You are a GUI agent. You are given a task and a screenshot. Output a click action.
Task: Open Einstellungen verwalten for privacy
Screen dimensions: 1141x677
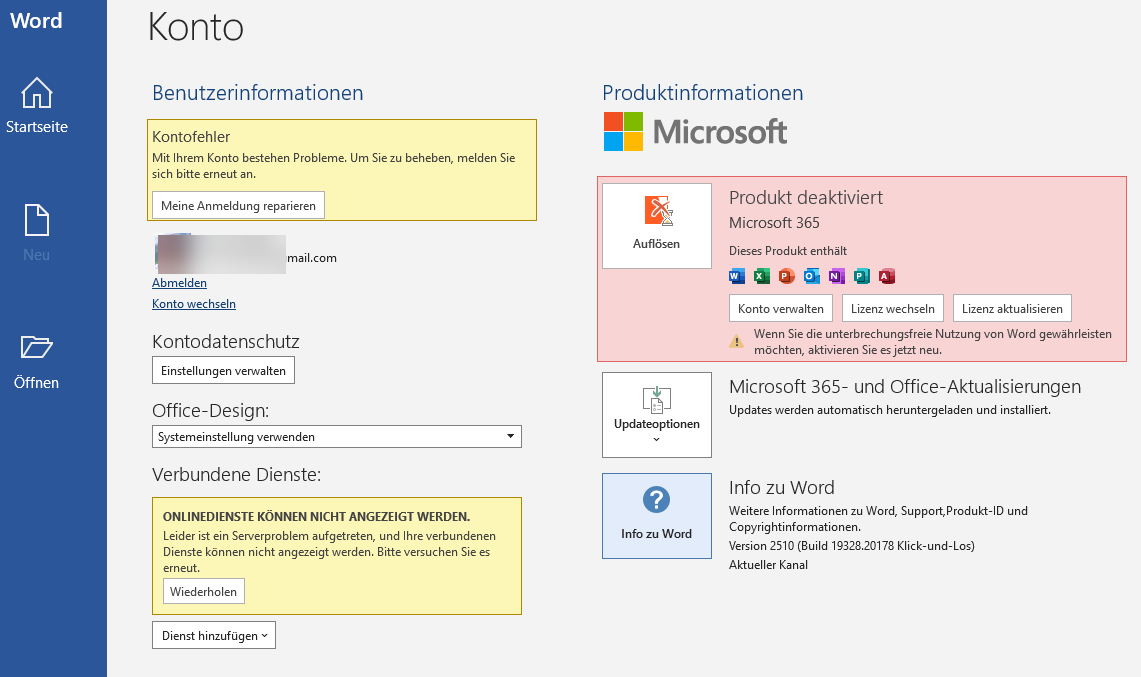coord(223,371)
